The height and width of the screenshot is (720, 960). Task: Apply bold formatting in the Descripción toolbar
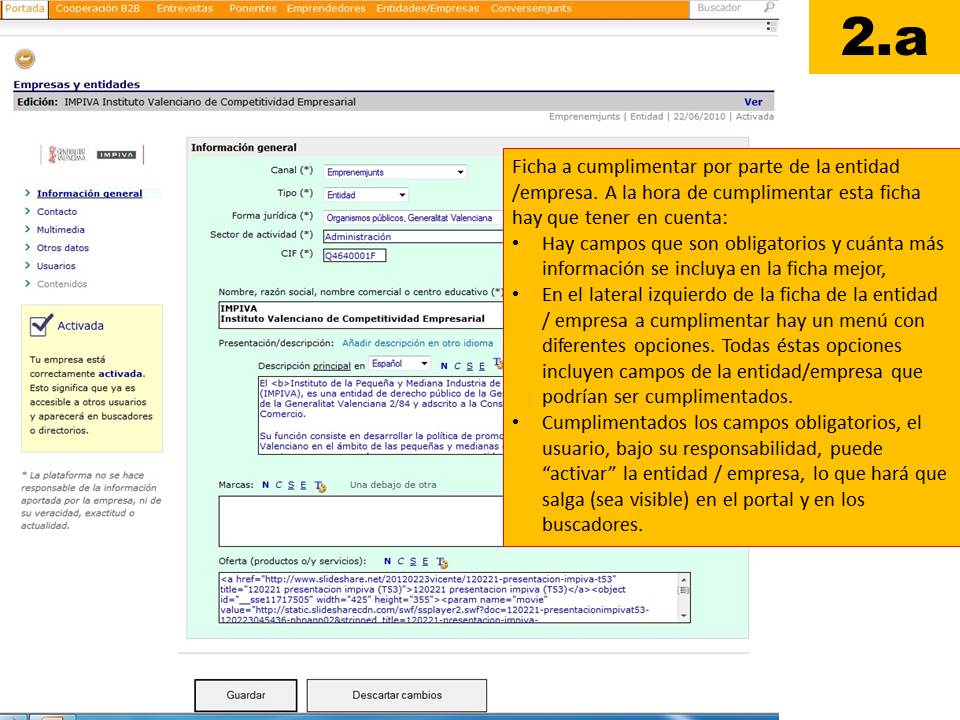pos(444,365)
